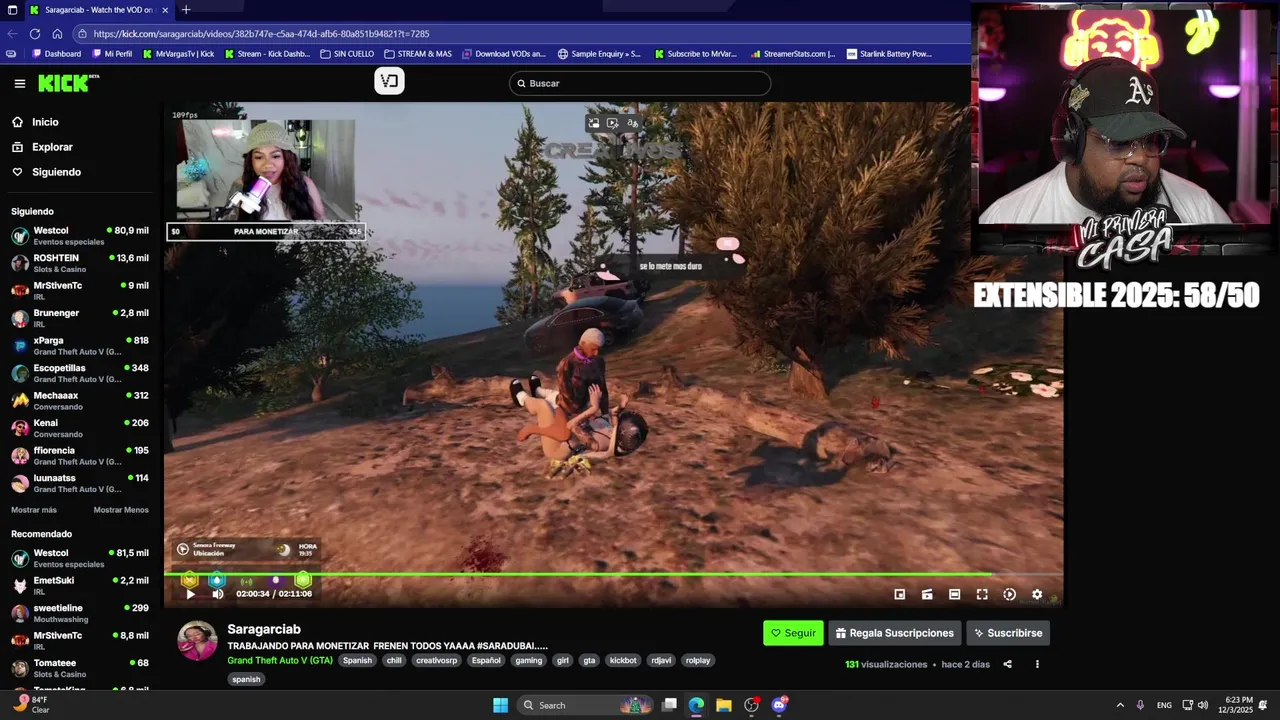The image size is (1280, 720).
Task: Open sweetieline recommended channel
Action: pos(80,613)
